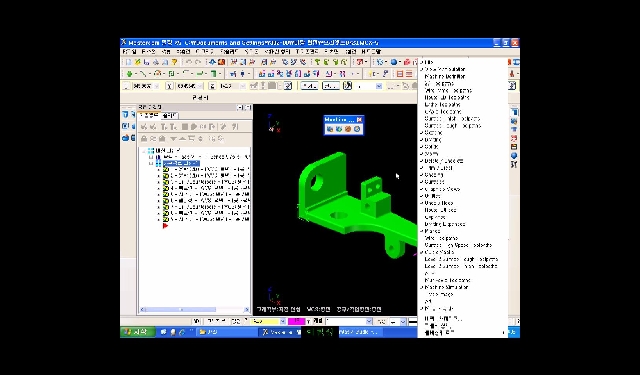Click the New file icon in top toolbar
The height and width of the screenshot is (375, 640).
[129, 62]
